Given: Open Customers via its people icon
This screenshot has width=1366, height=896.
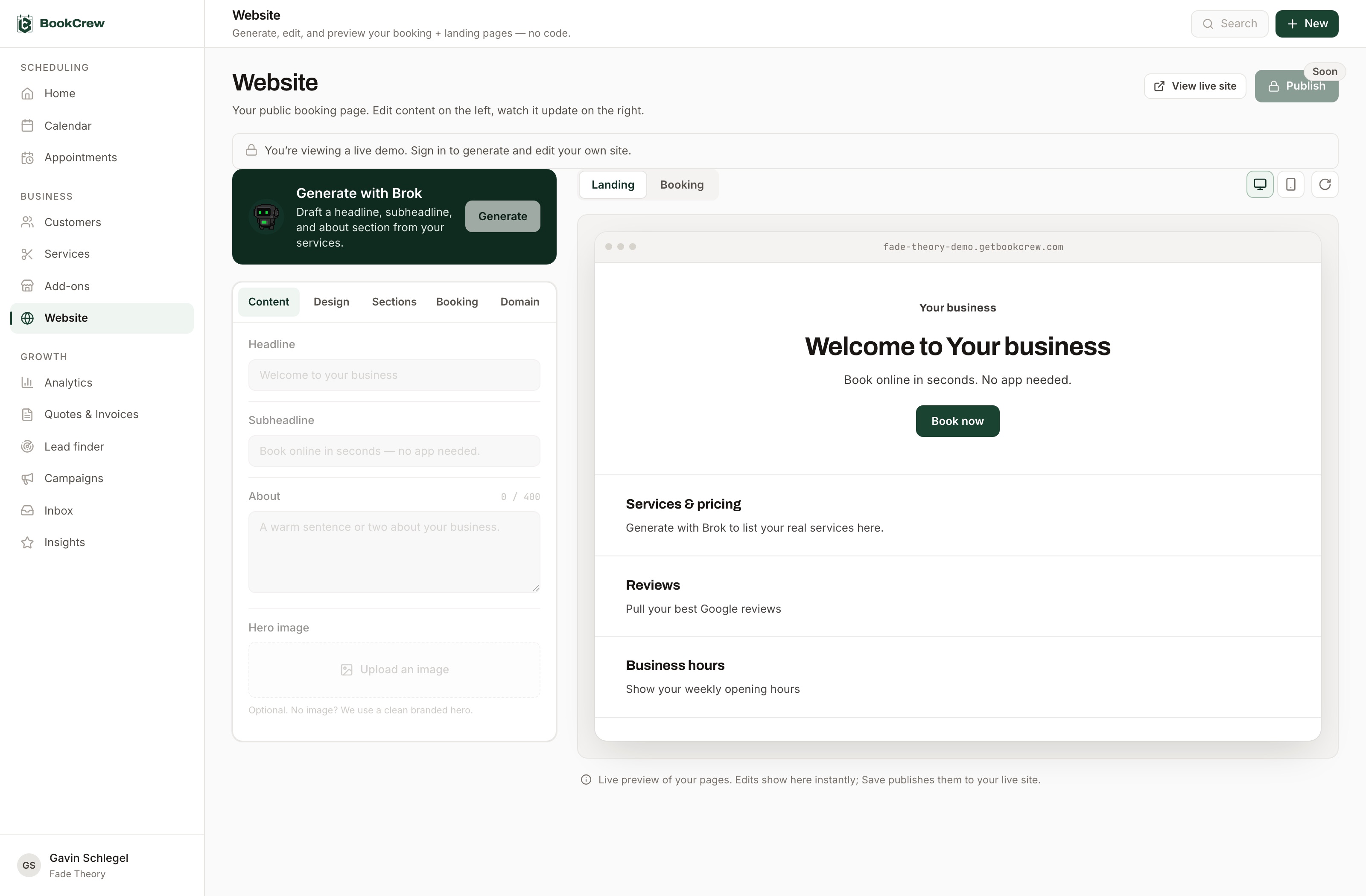Looking at the screenshot, I should [x=27, y=222].
